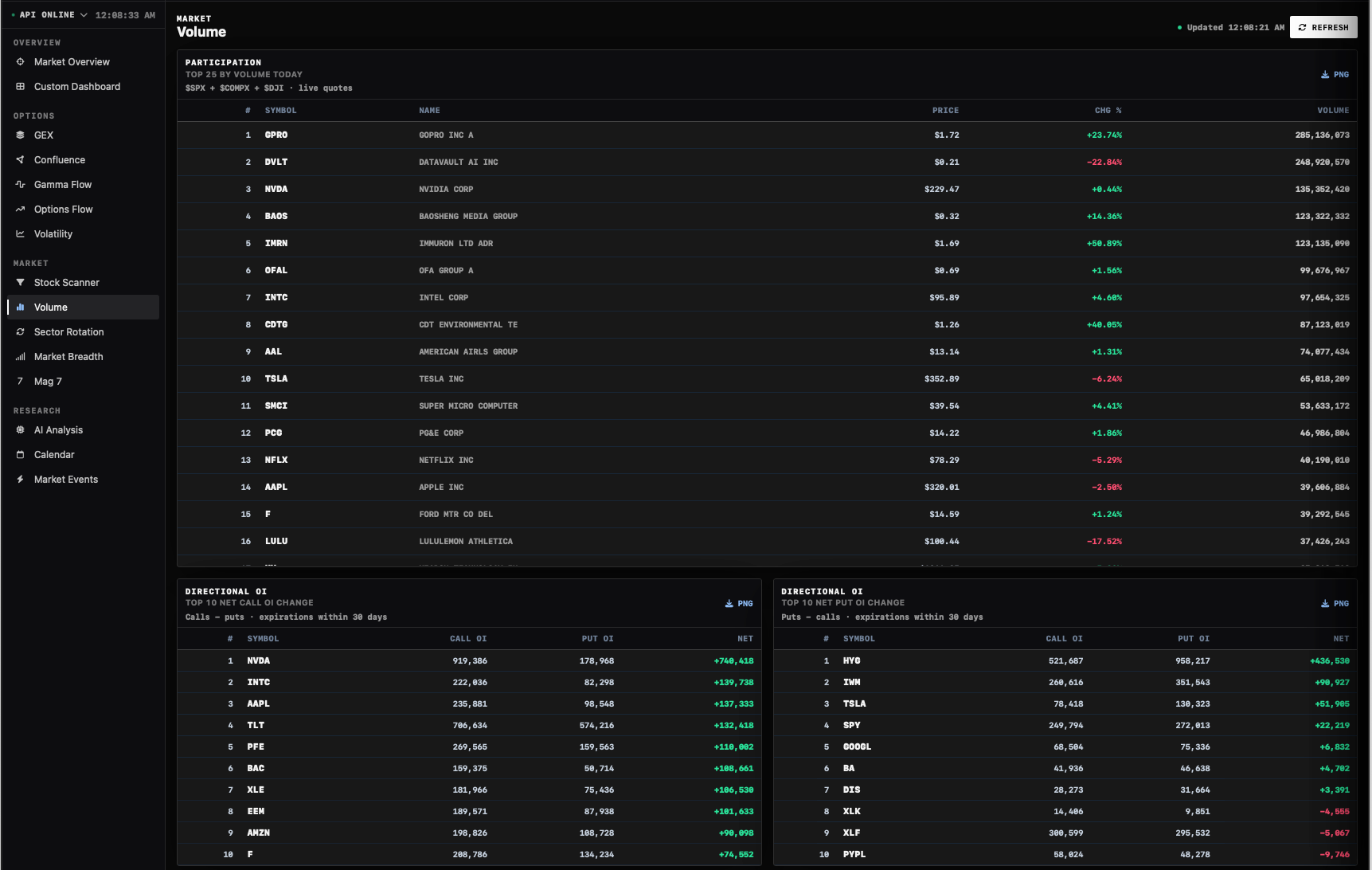
Task: Open the API Online status dropdown
Action: [49, 14]
